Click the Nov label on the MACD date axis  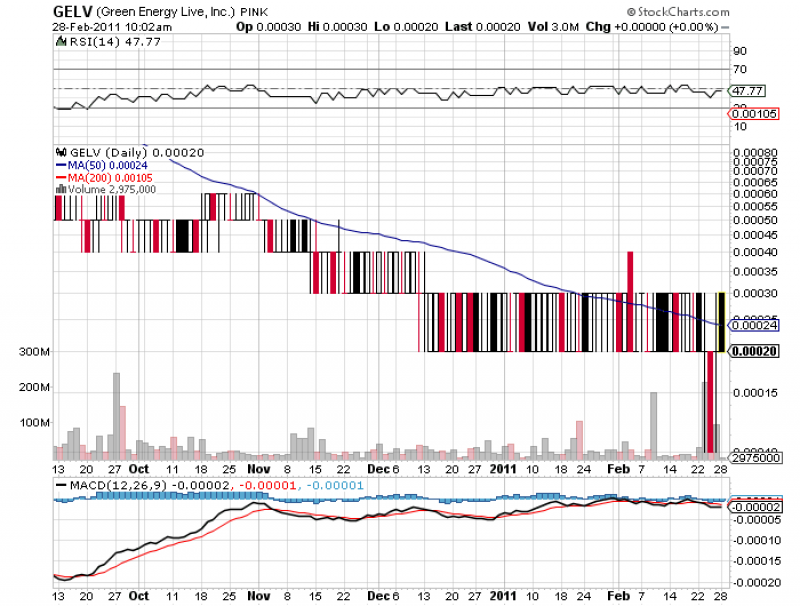259,596
